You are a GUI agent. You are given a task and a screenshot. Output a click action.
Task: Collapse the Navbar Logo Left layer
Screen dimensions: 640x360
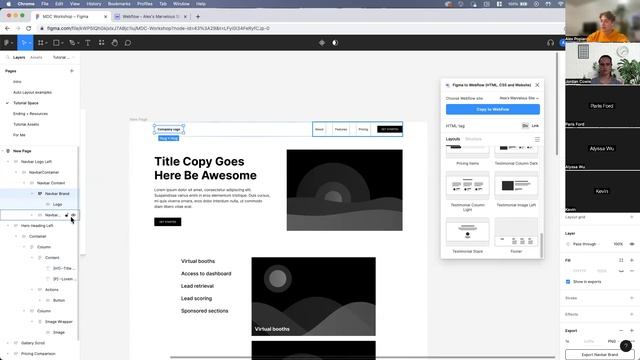coord(8,162)
